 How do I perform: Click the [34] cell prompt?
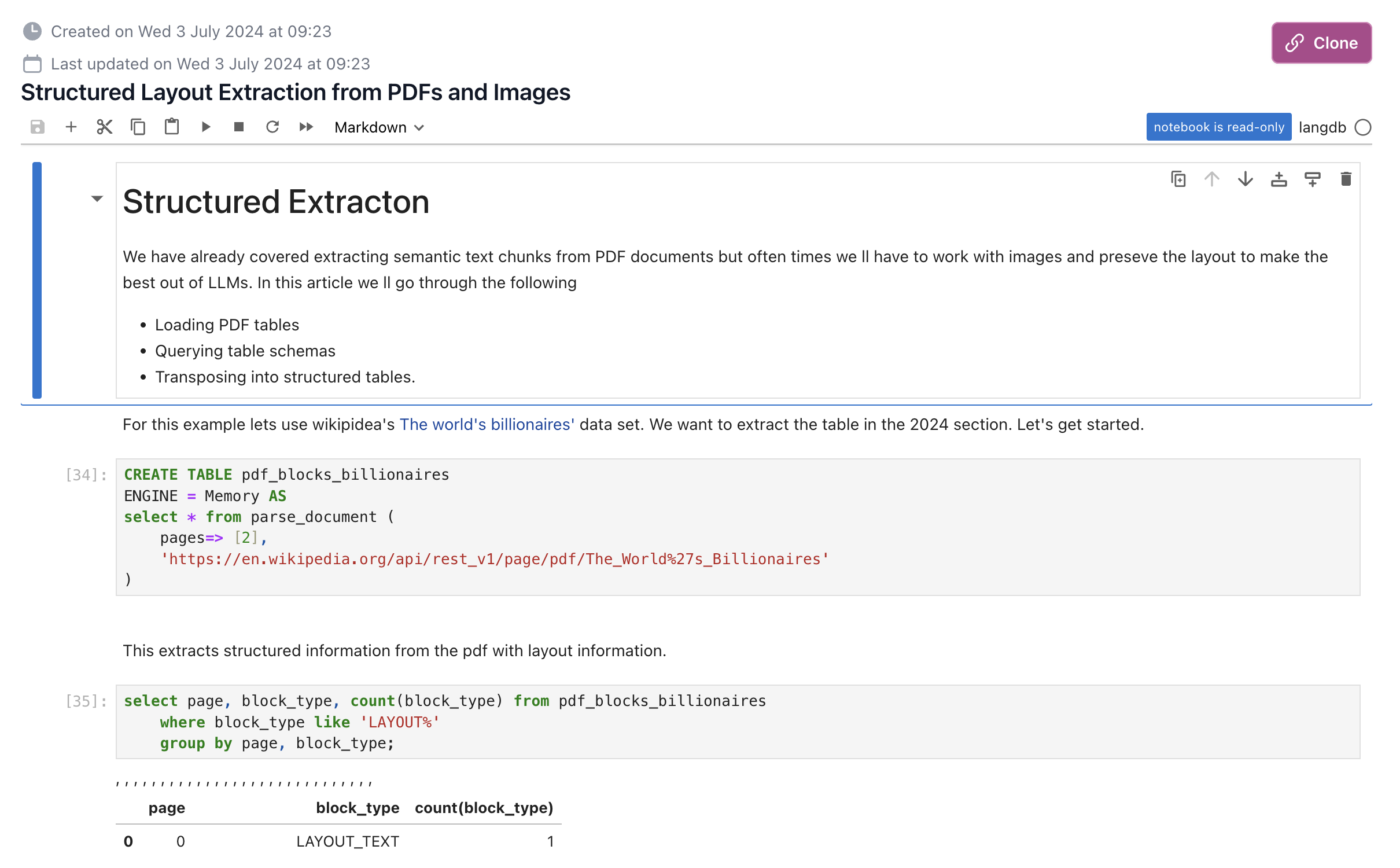(86, 475)
